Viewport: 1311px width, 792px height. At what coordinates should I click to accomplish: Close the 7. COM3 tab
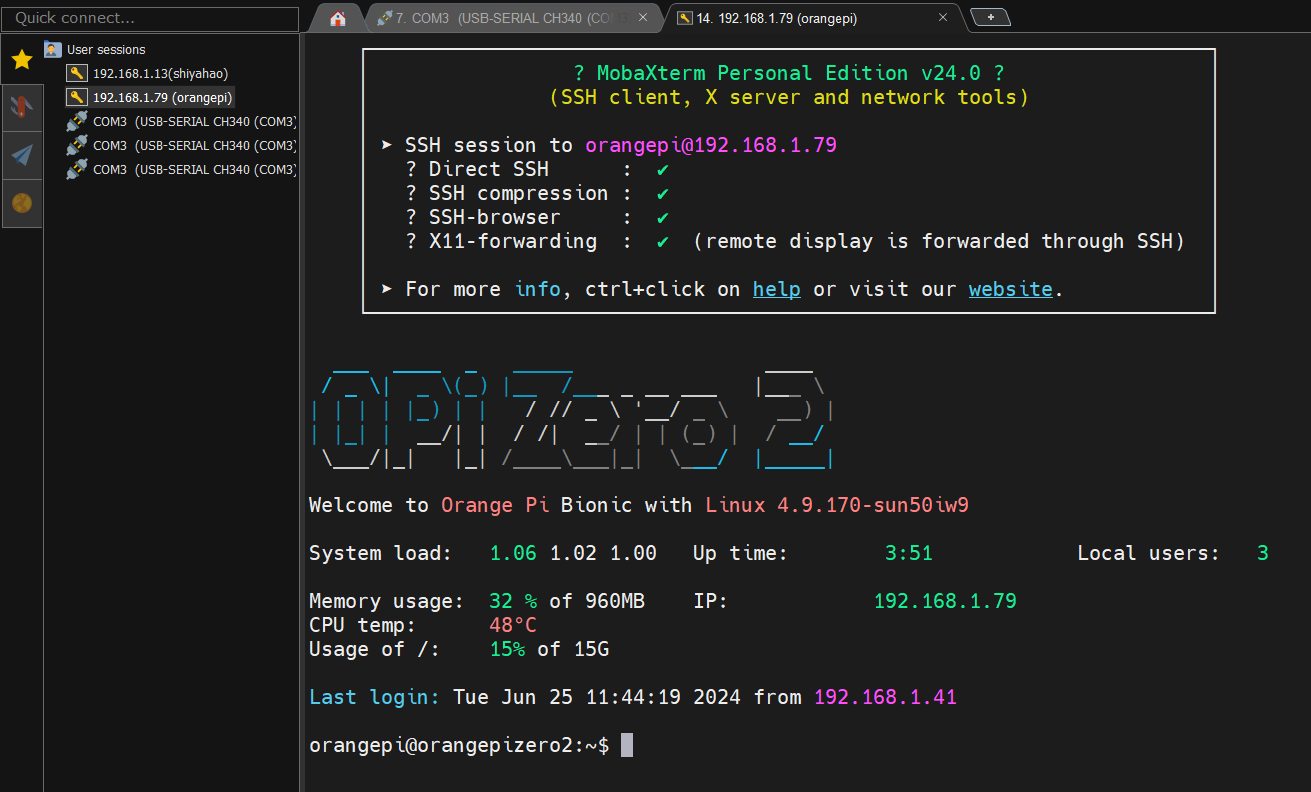pos(643,18)
